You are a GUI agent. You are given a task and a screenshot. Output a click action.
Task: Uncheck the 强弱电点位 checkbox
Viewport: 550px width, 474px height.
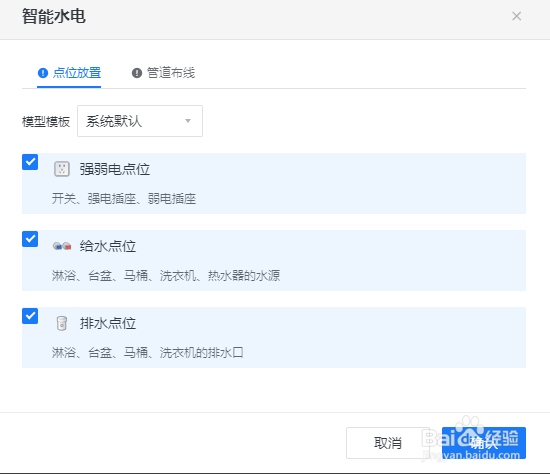tap(30, 162)
